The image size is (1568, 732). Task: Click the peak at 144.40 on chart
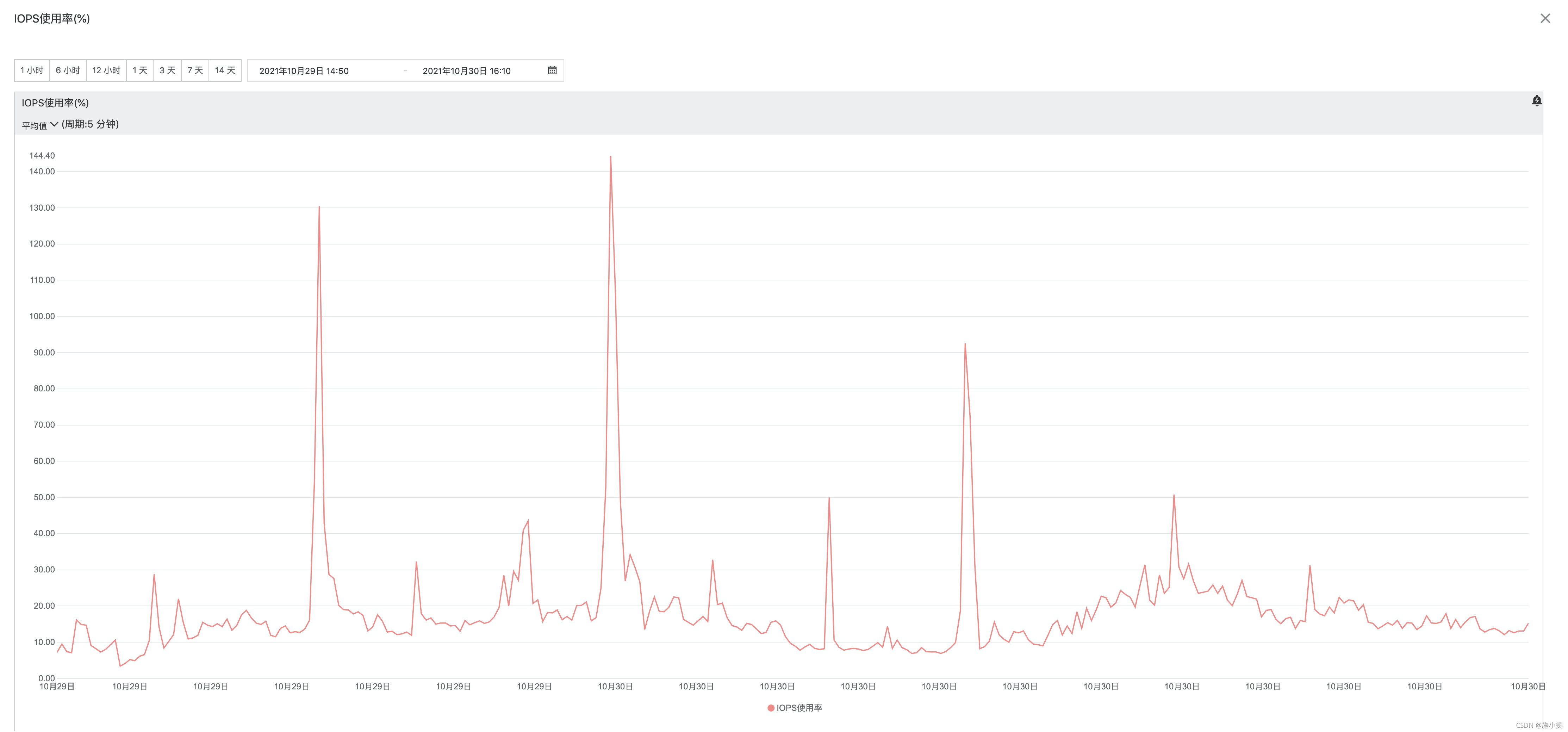[x=610, y=156]
